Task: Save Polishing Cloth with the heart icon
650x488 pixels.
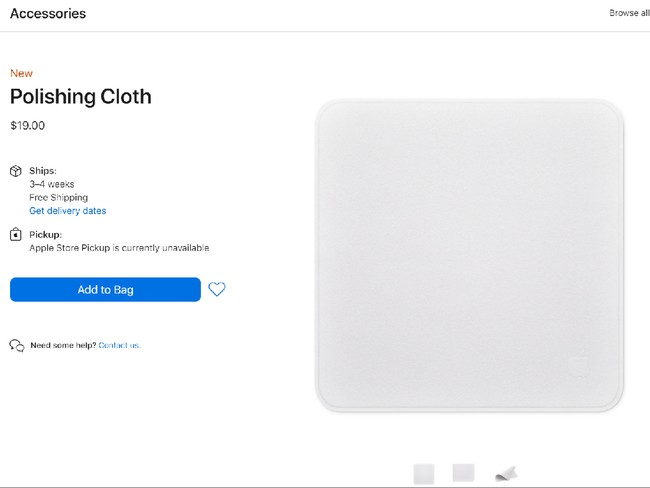Action: [x=217, y=289]
